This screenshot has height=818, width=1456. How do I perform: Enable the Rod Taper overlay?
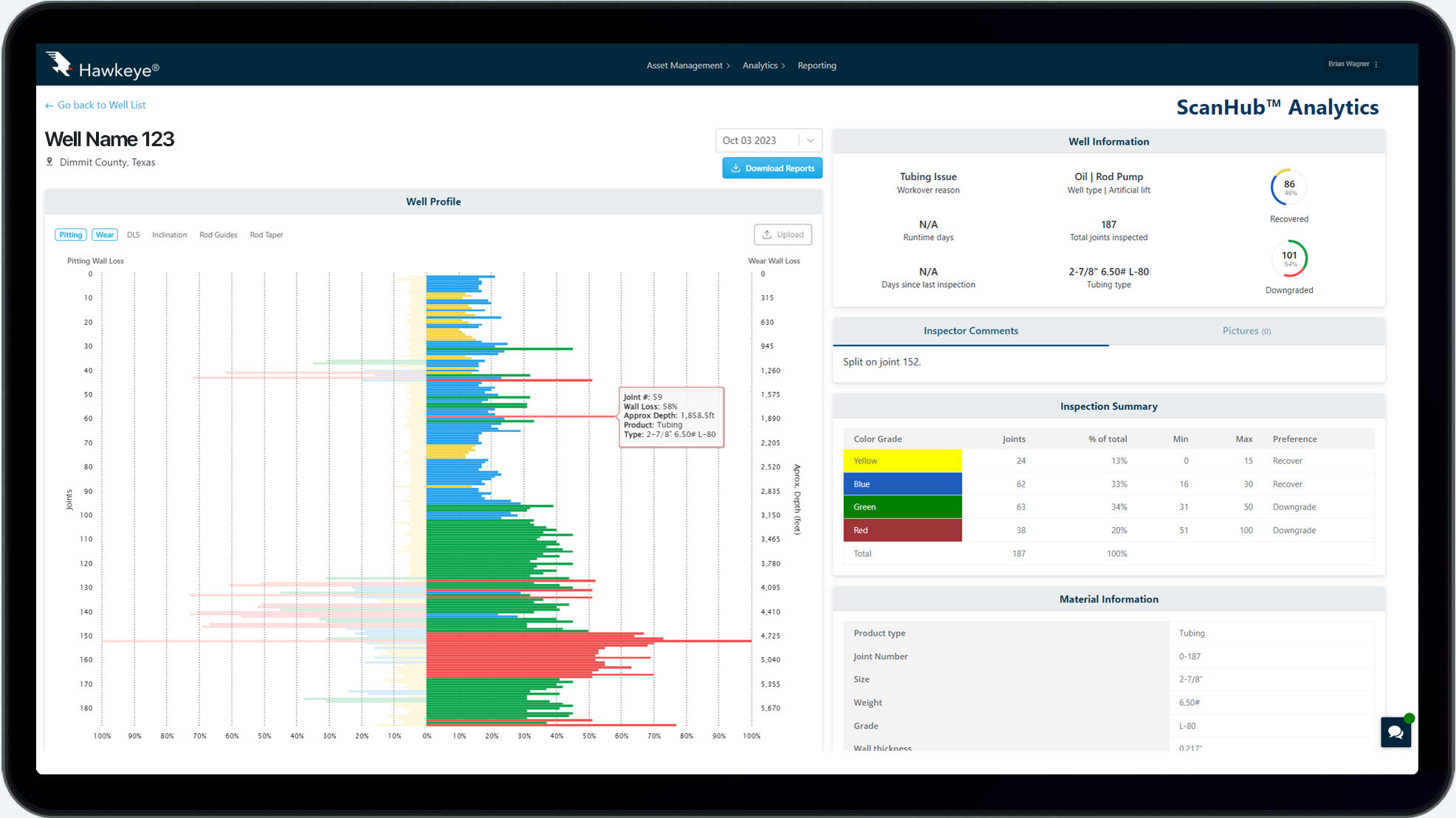pyautogui.click(x=267, y=235)
